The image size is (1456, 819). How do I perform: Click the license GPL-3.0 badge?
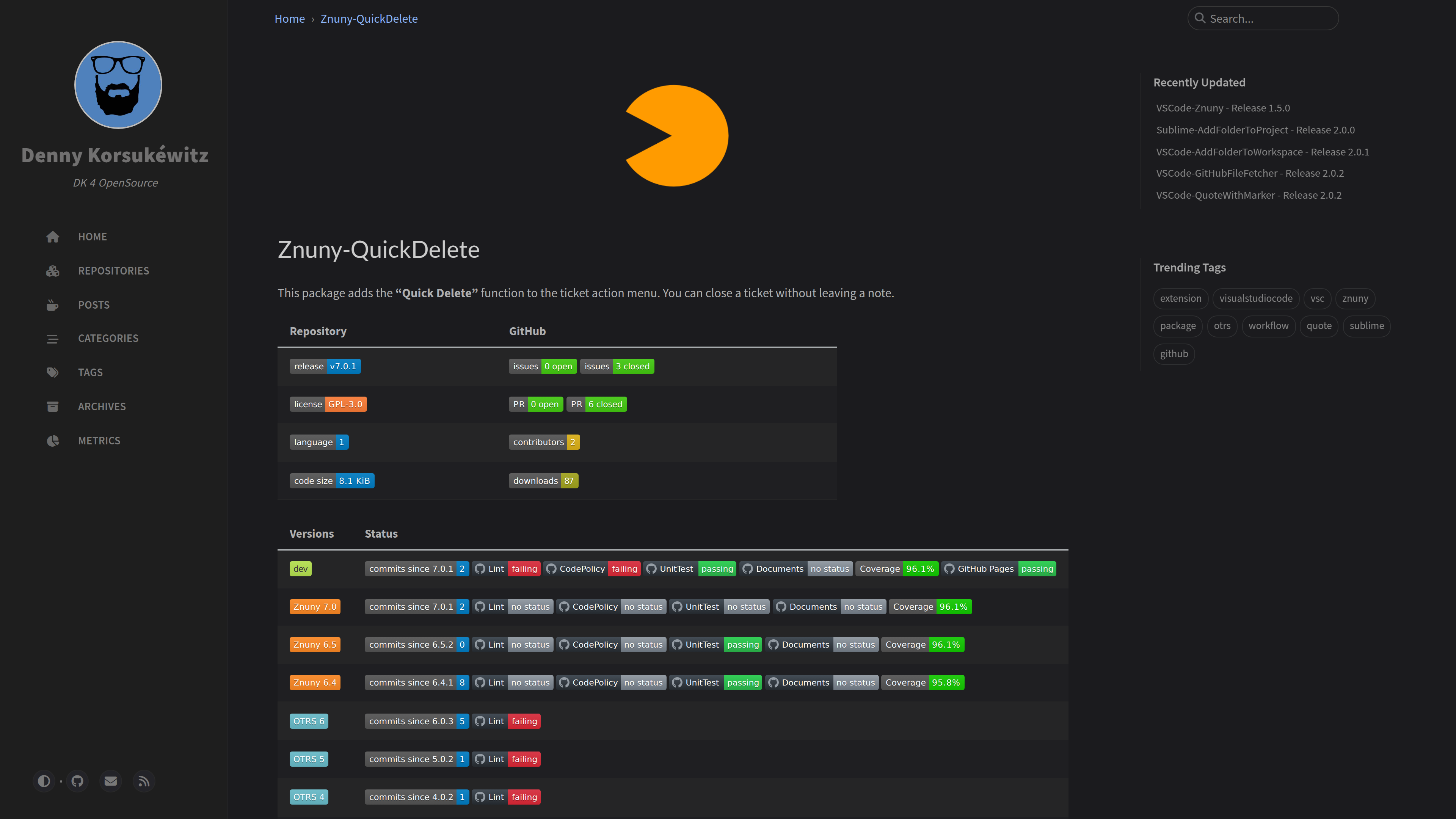pyautogui.click(x=328, y=404)
